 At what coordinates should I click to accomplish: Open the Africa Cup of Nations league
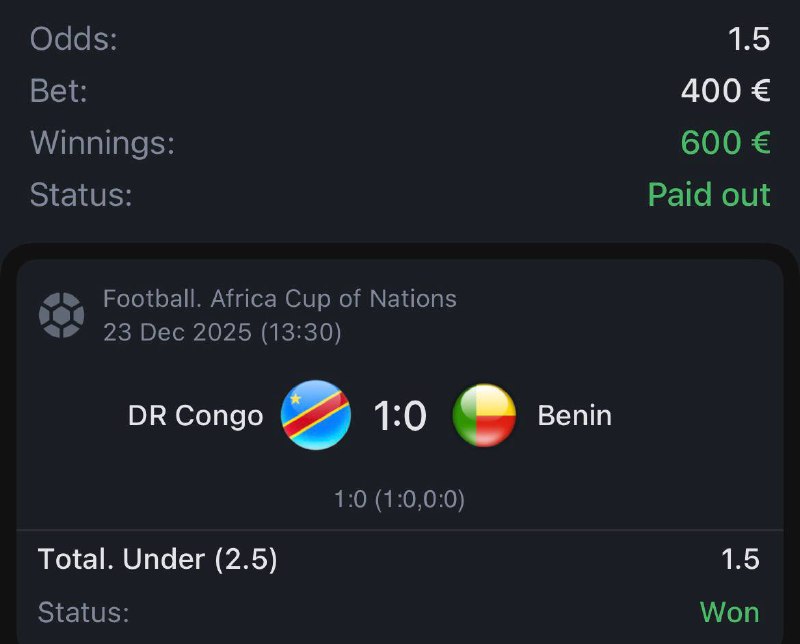point(279,298)
